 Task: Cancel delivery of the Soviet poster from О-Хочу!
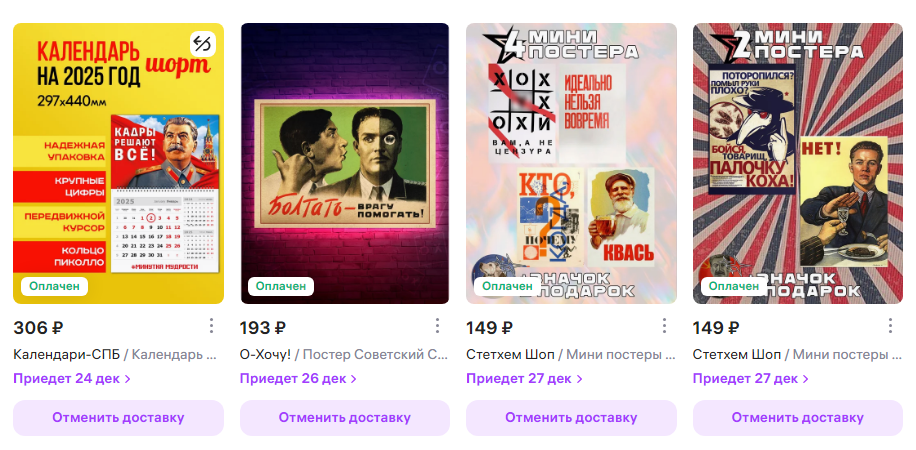click(345, 418)
